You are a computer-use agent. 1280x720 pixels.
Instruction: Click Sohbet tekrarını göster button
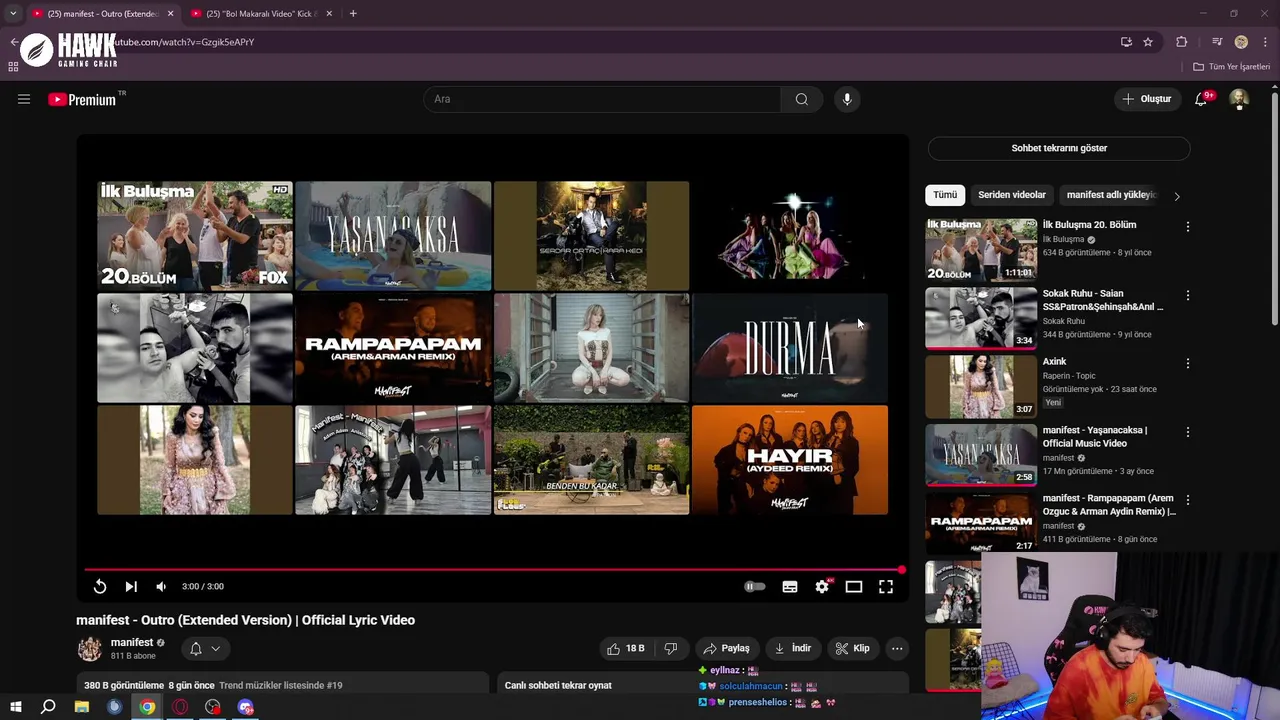1059,148
